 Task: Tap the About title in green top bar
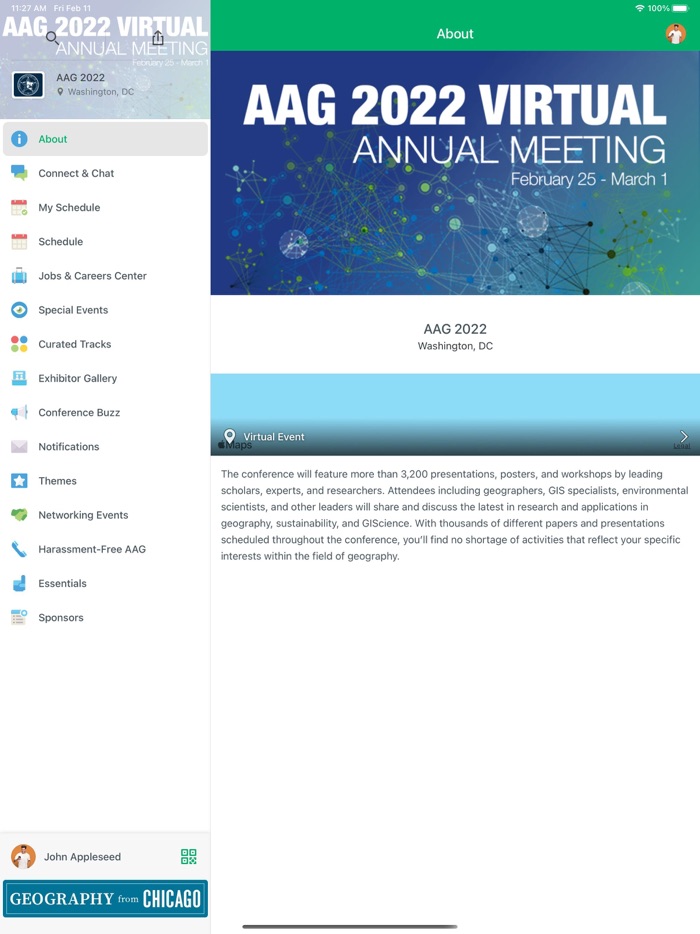(x=455, y=34)
